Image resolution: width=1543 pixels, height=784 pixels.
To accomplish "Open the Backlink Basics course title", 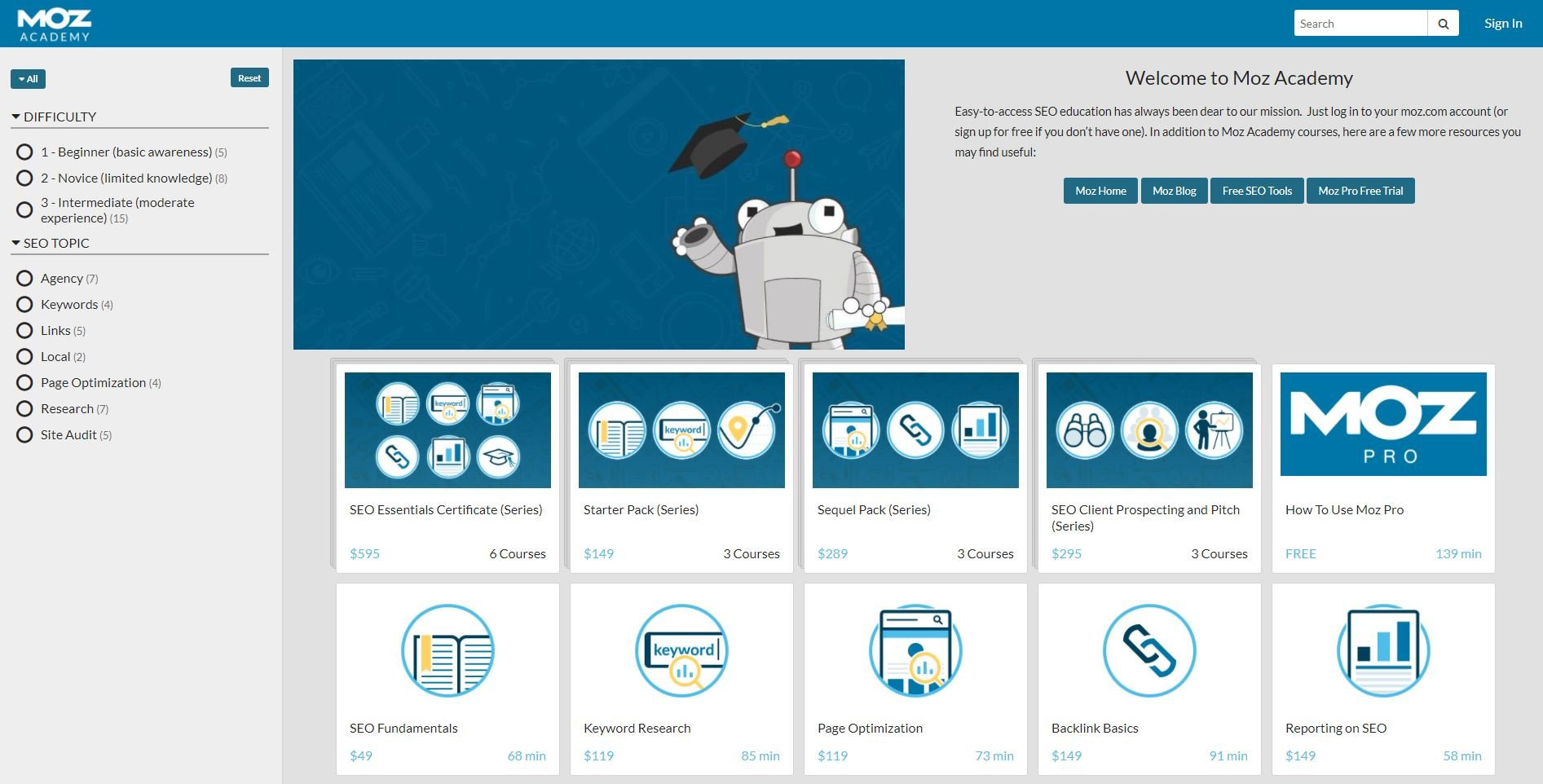I will (x=1095, y=729).
